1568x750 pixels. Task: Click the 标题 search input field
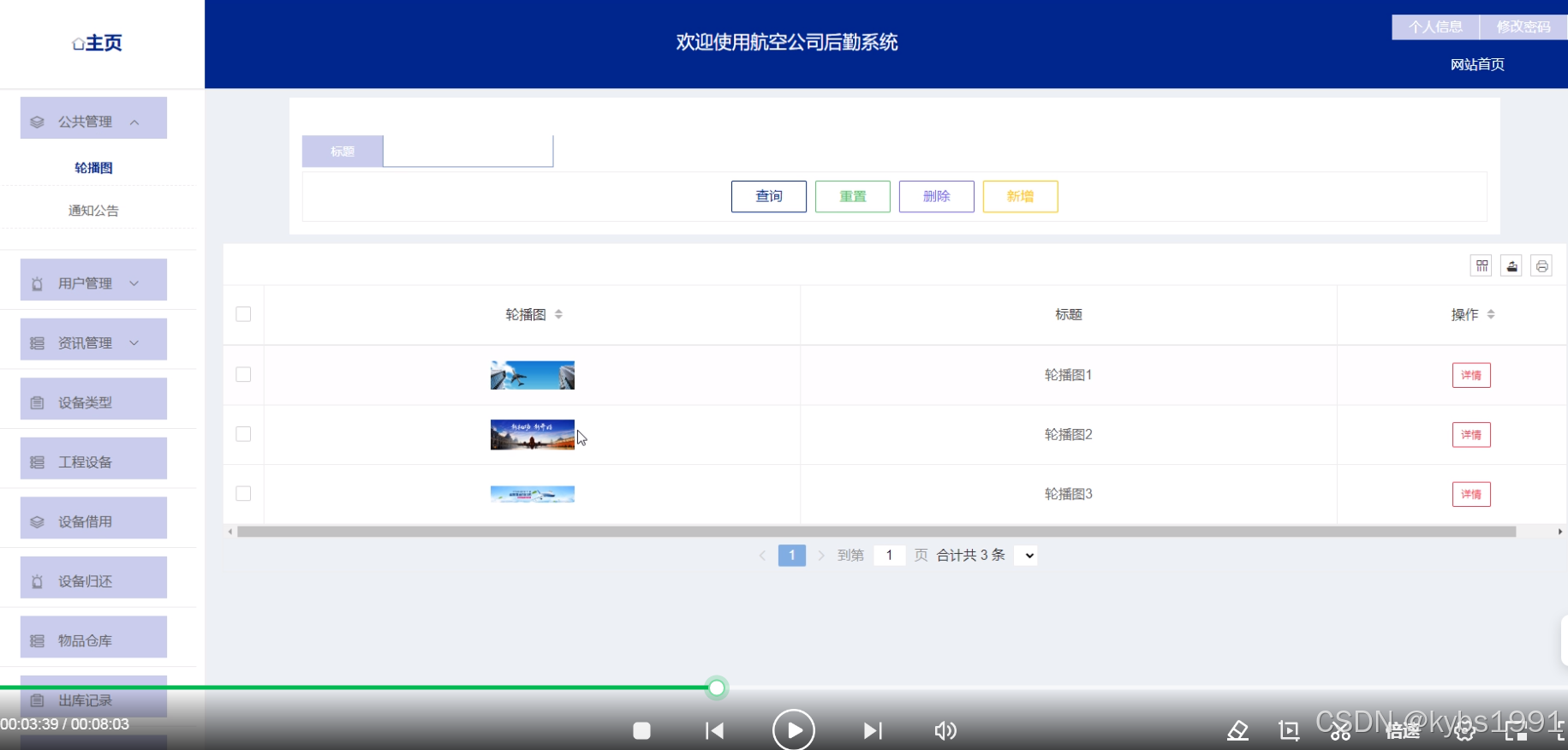click(468, 152)
